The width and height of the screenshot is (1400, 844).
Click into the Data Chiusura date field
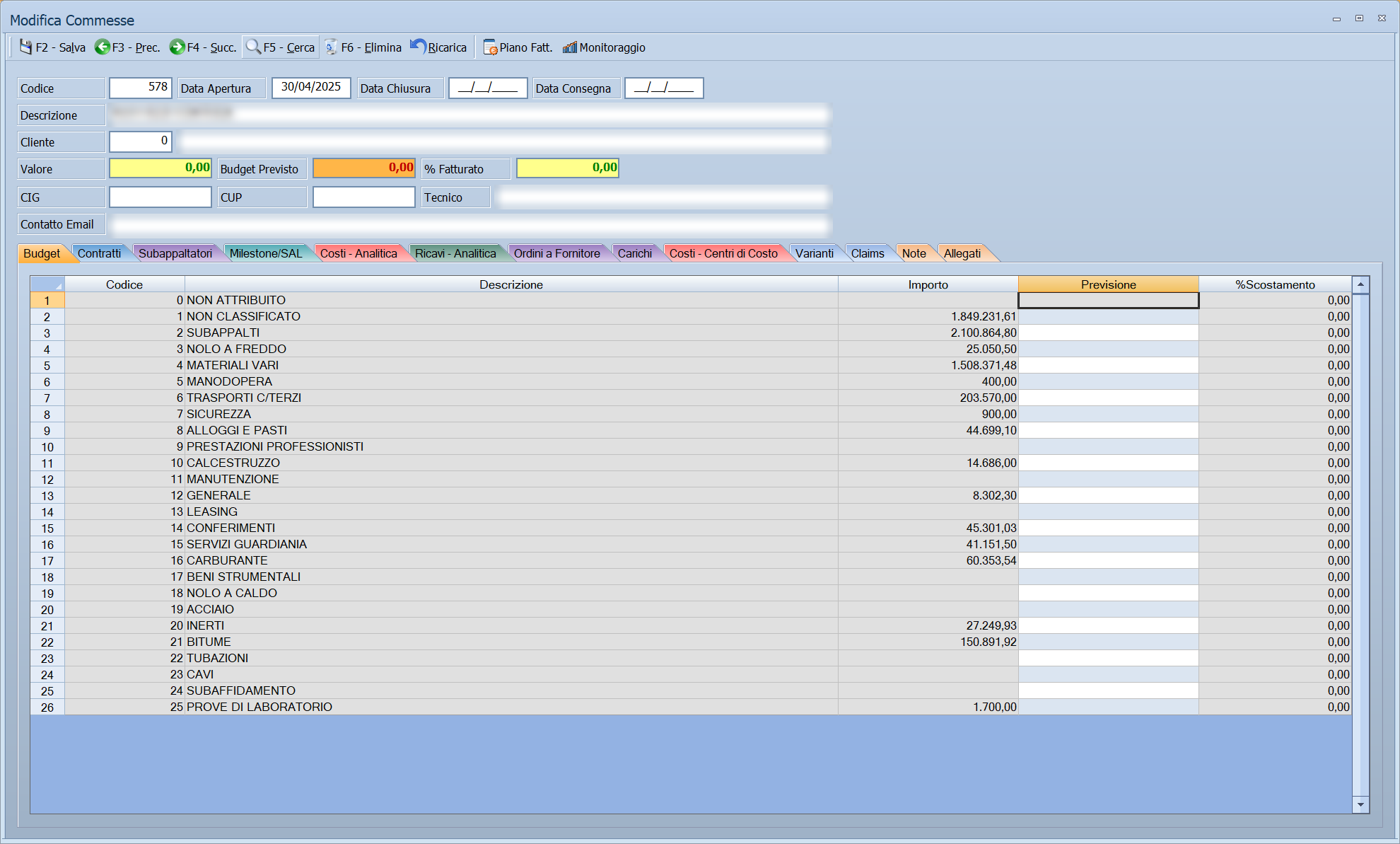point(488,88)
